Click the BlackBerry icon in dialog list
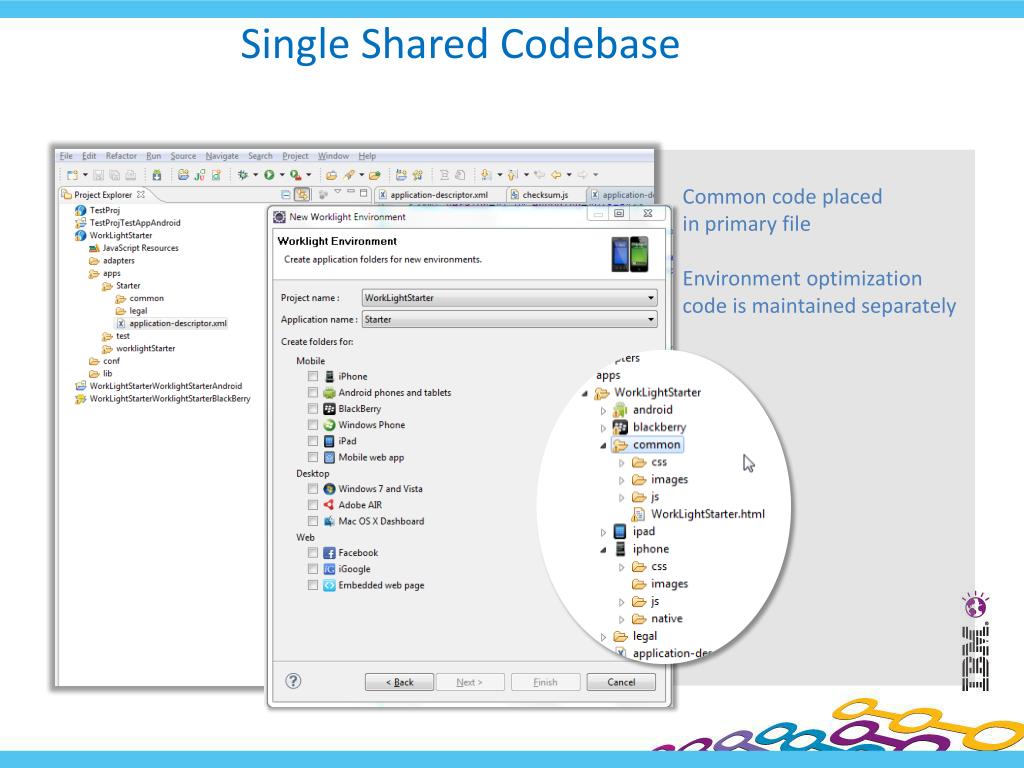Screen dimensions: 1024x768 click(330, 409)
